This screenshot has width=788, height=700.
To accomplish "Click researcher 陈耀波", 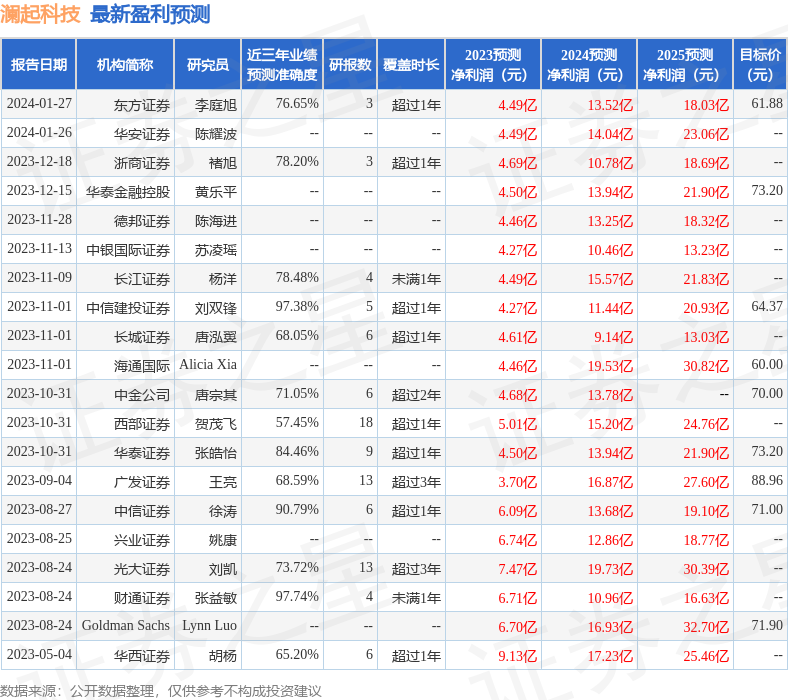I will click(216, 134).
